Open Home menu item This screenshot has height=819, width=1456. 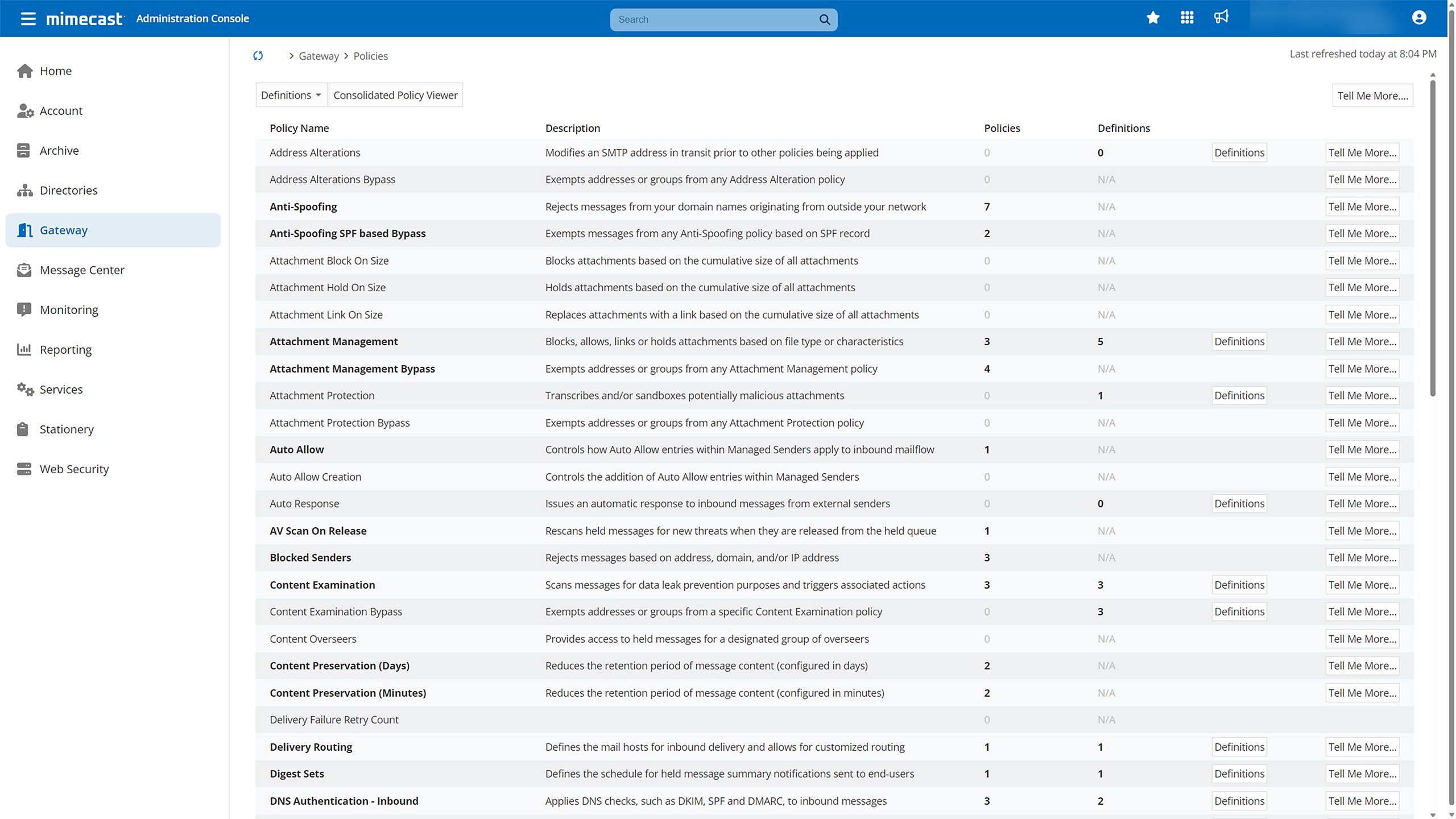pyautogui.click(x=113, y=71)
